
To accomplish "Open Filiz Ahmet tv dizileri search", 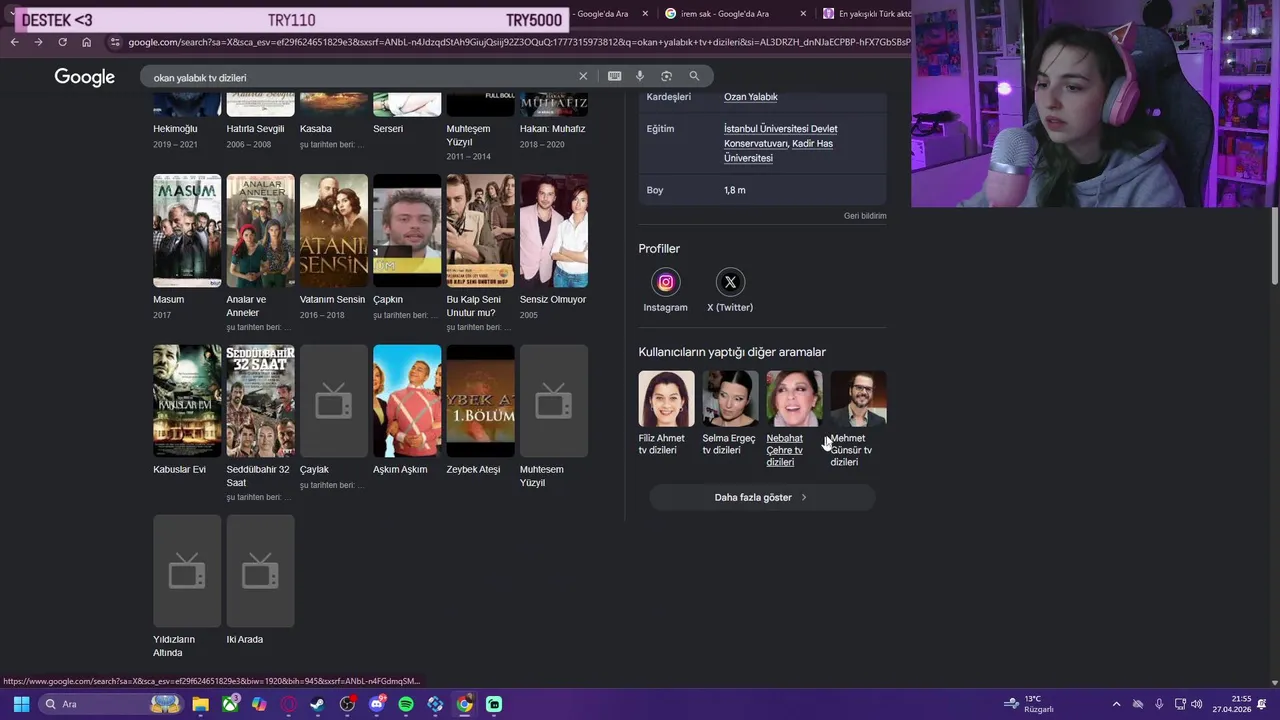I will (x=666, y=413).
